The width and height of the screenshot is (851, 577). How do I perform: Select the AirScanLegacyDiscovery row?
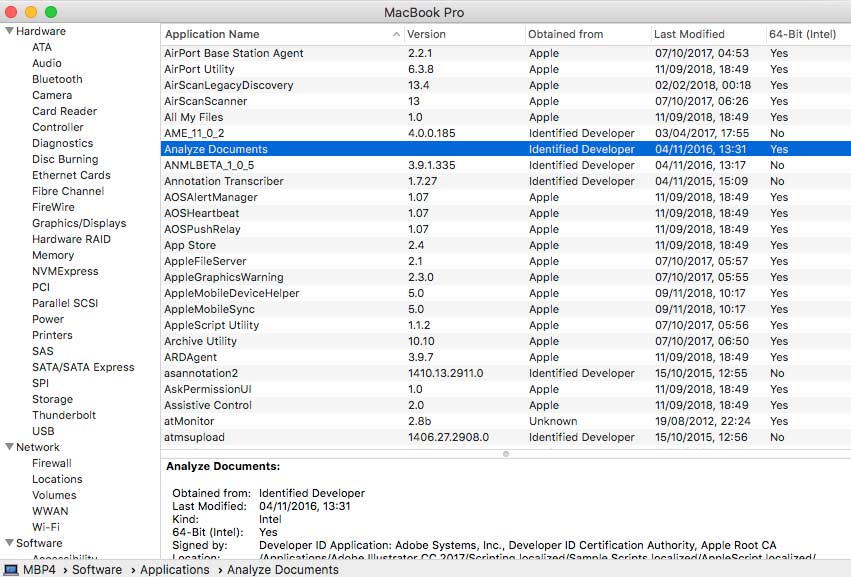click(x=506, y=85)
